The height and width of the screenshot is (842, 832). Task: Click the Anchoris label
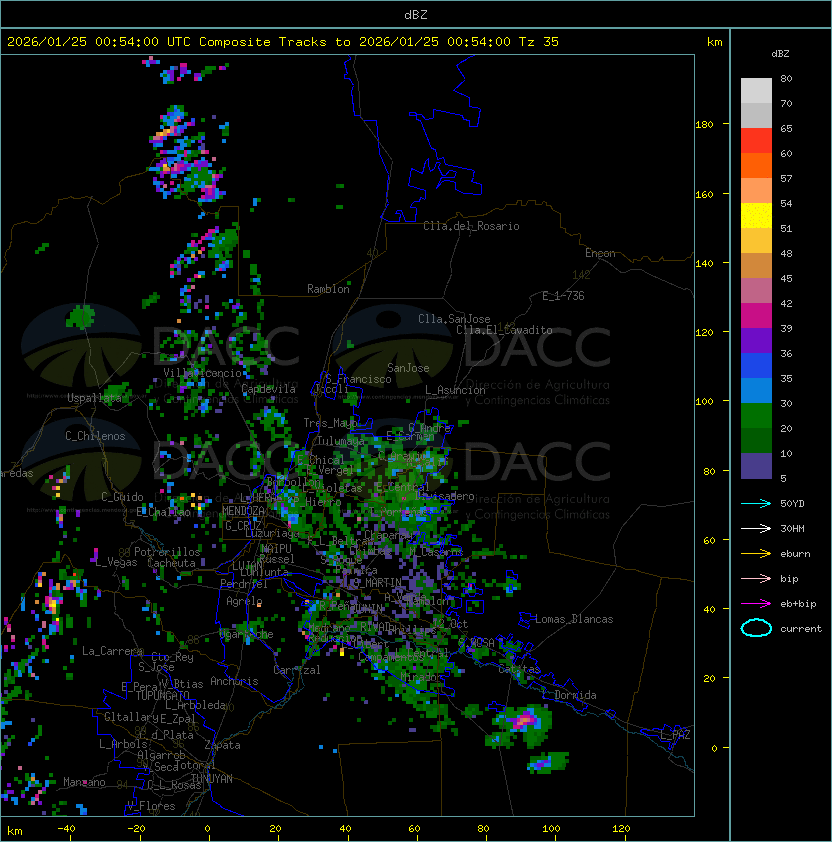point(234,681)
